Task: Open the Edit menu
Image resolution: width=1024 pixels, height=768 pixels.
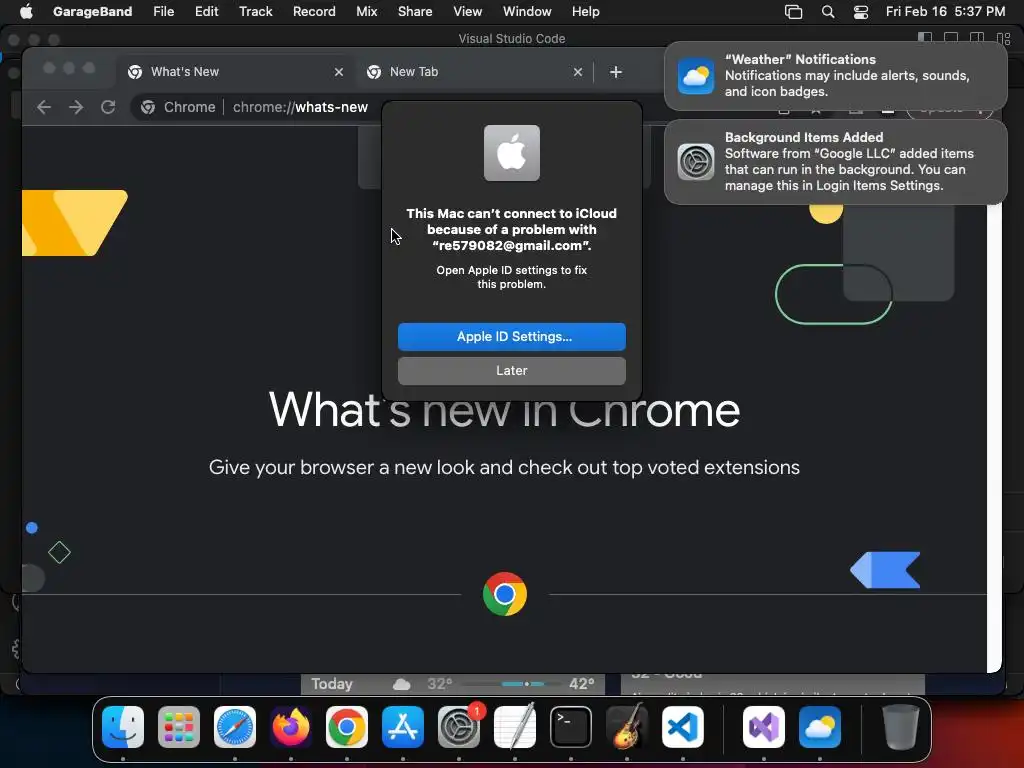Action: point(206,12)
